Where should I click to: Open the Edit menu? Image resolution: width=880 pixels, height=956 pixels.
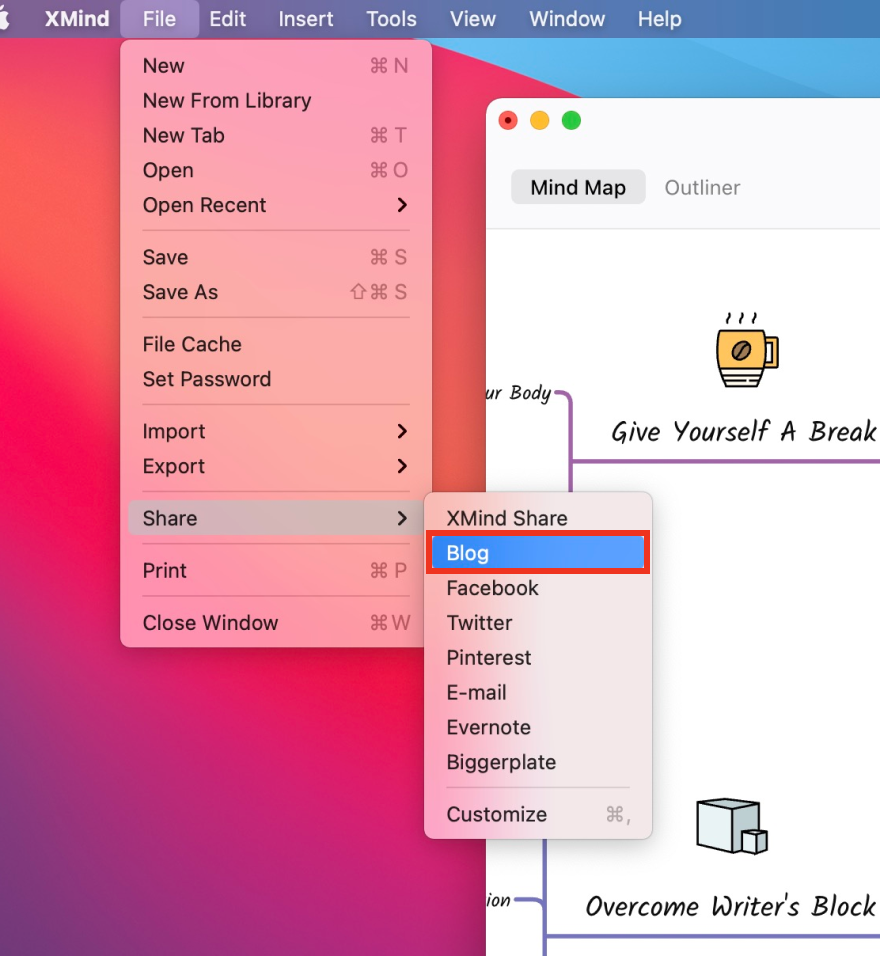[x=227, y=19]
